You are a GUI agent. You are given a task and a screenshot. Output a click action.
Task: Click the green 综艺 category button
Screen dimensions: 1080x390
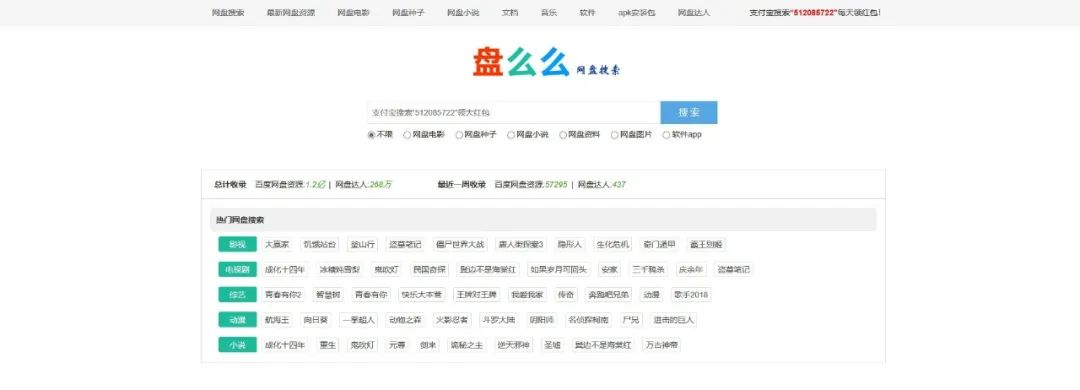coord(237,295)
